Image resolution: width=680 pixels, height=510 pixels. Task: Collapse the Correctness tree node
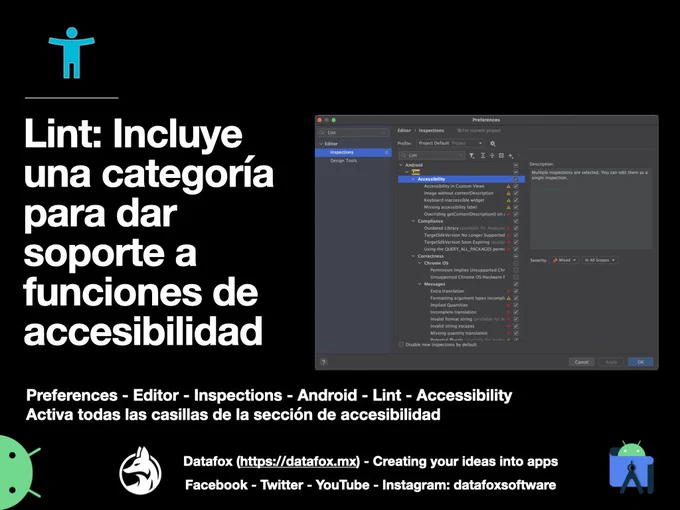pyautogui.click(x=413, y=256)
